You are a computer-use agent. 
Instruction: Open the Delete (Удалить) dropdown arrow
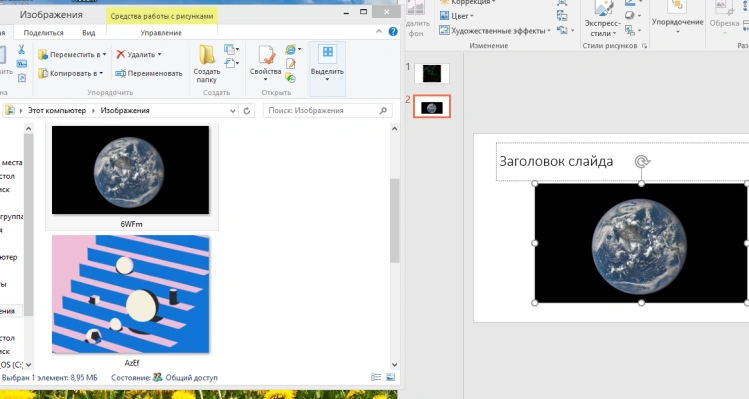pos(160,54)
